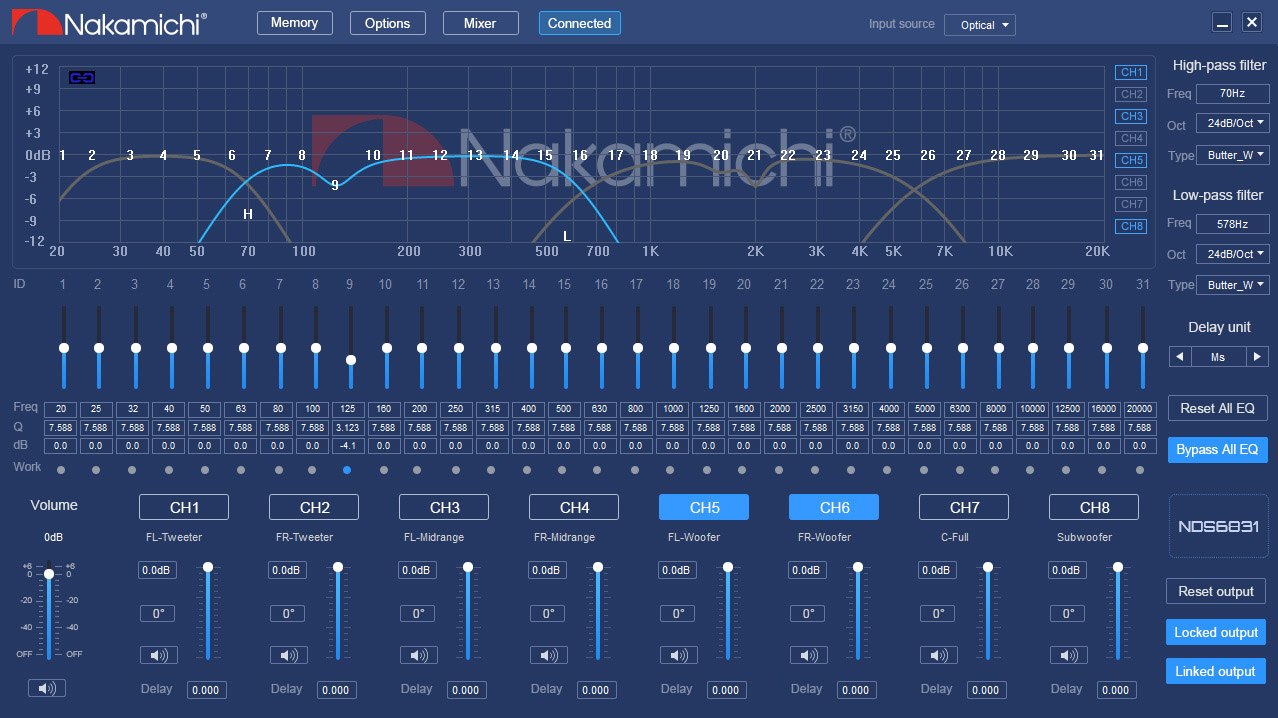This screenshot has width=1278, height=718.
Task: Mute CH2 FR-Tweeter speaker icon
Action: point(289,656)
